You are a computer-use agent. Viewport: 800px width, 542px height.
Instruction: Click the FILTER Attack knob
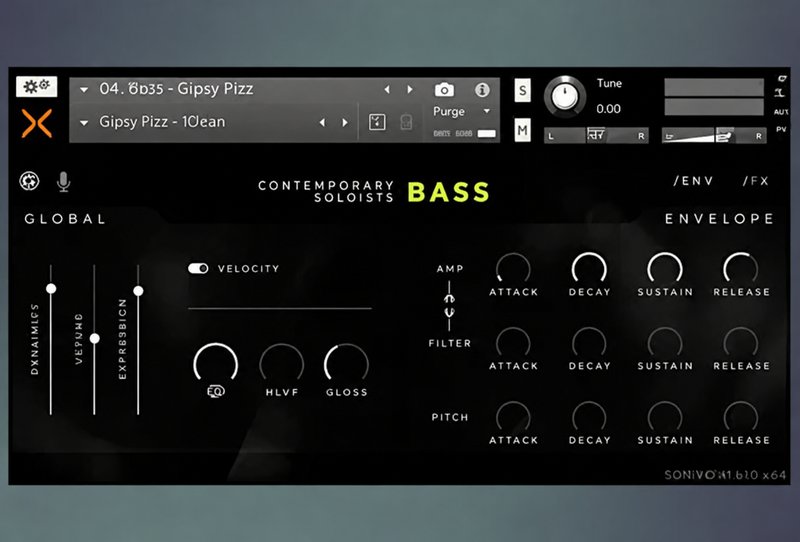pyautogui.click(x=513, y=343)
